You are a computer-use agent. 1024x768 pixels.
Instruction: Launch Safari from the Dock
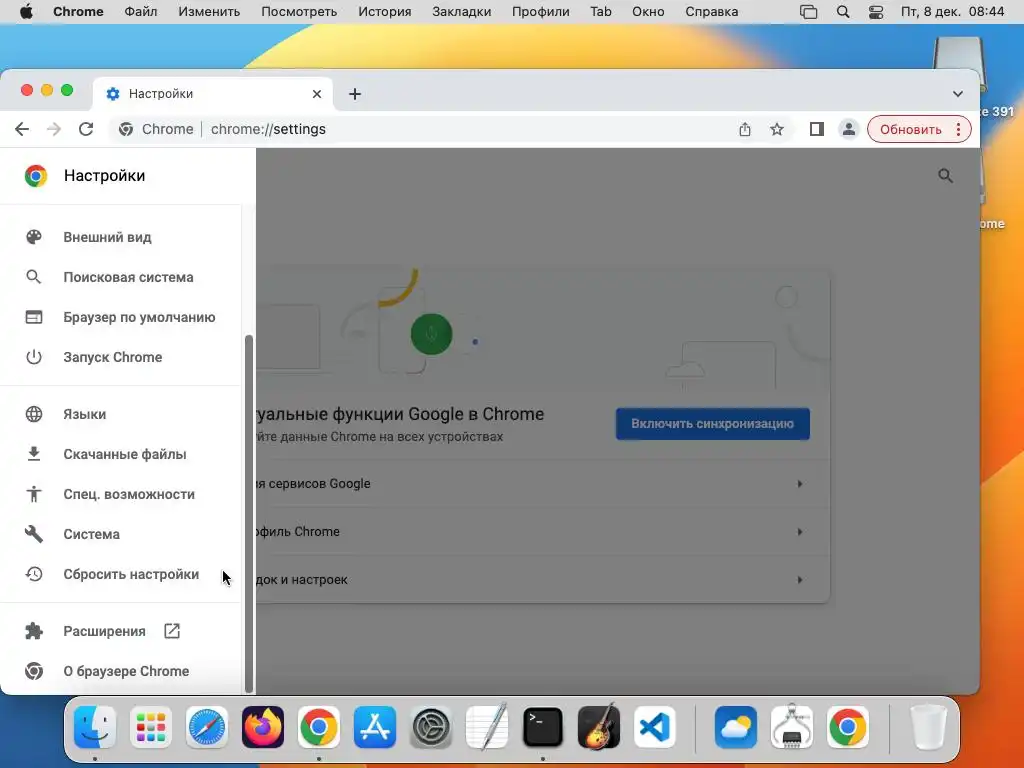[207, 727]
